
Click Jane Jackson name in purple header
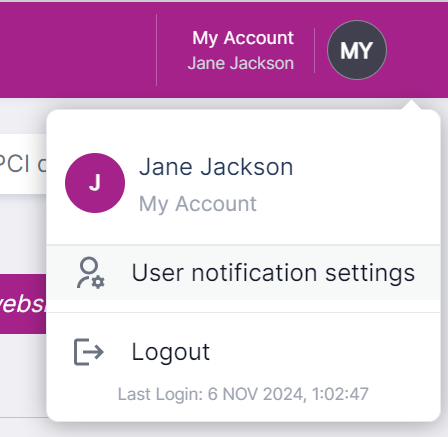pyautogui.click(x=241, y=63)
